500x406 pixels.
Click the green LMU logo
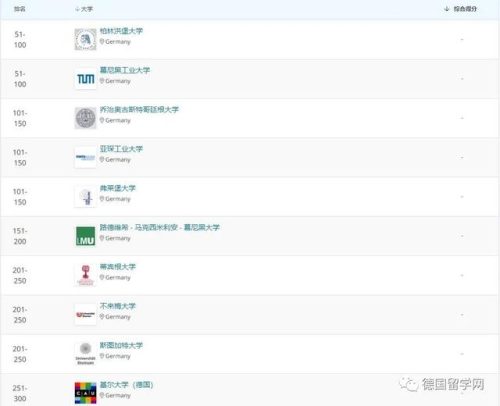pos(85,236)
